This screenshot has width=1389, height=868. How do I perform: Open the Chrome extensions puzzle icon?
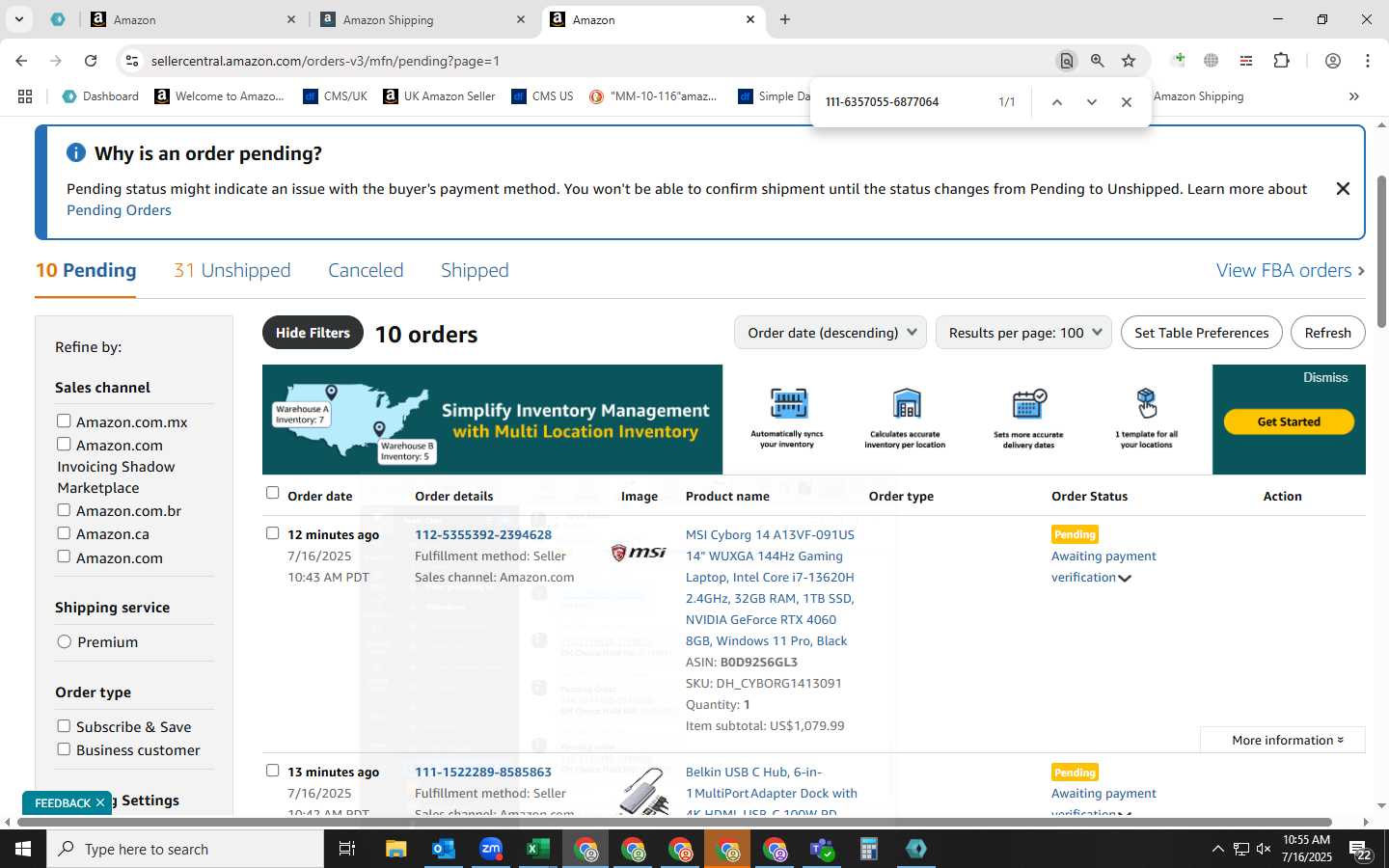coord(1281,61)
